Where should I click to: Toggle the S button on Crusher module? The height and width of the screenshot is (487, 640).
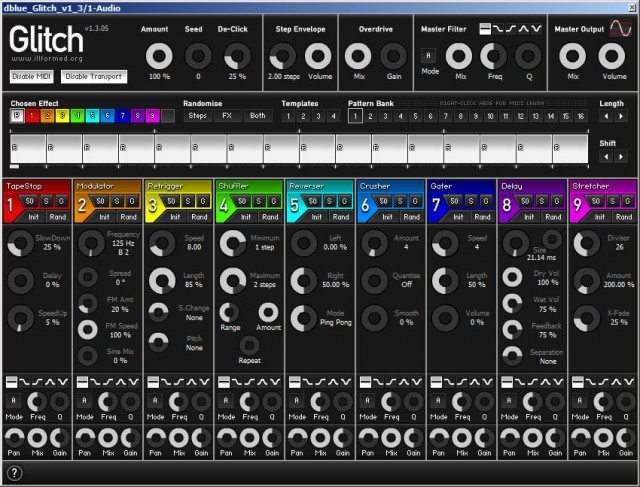tap(400, 201)
